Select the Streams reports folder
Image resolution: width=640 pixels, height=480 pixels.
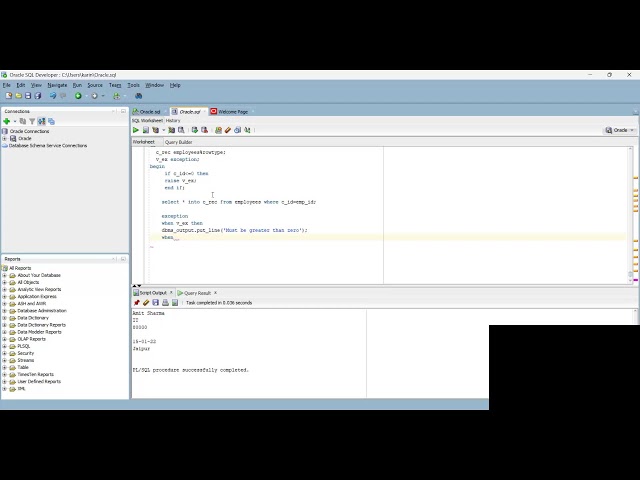click(26, 360)
